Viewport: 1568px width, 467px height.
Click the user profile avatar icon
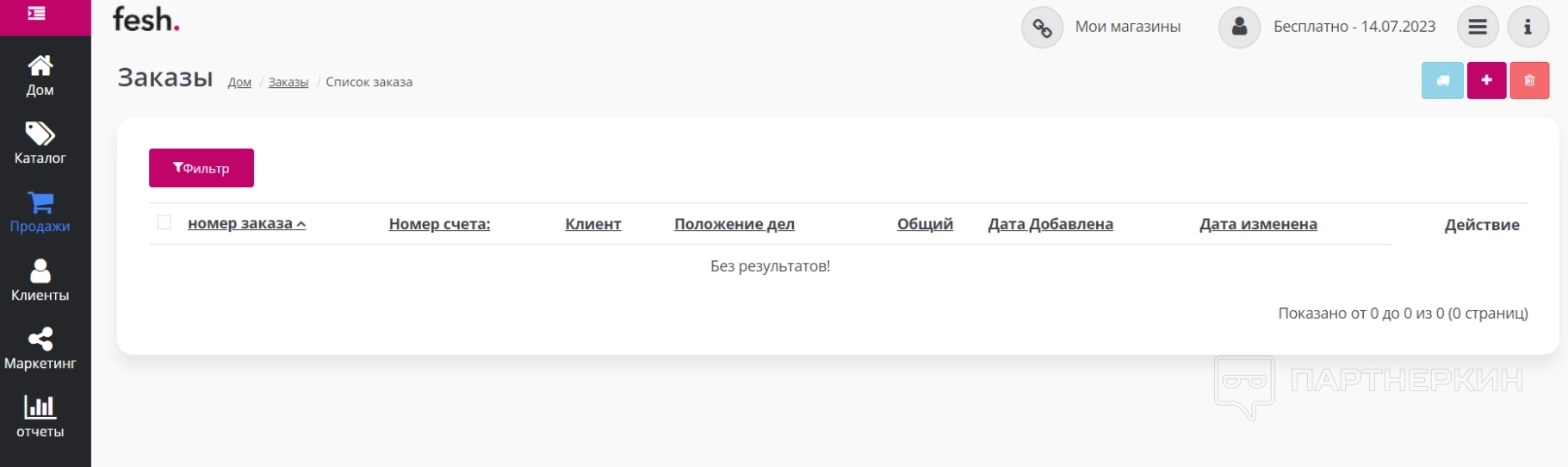(x=1239, y=28)
